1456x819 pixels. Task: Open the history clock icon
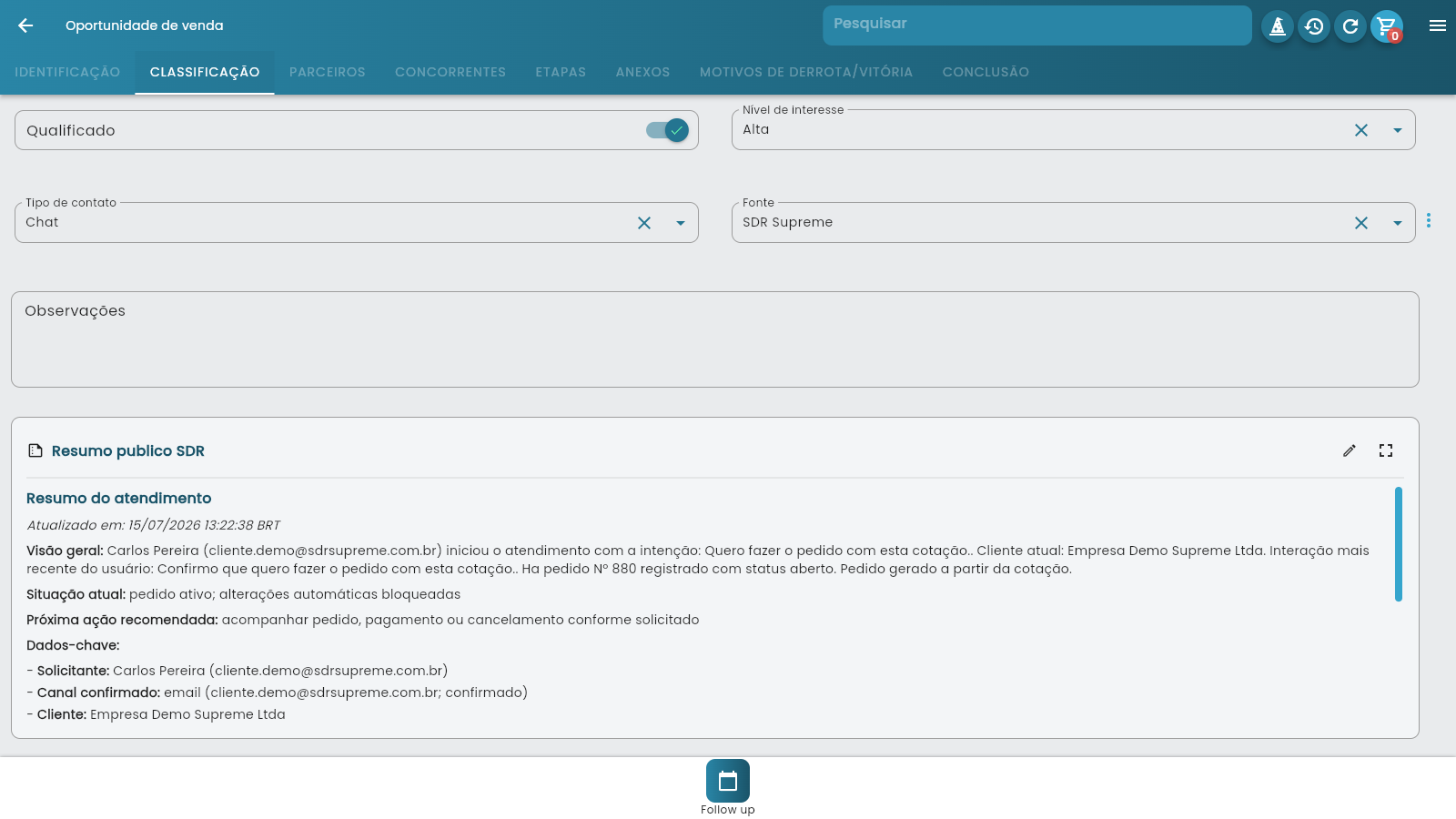point(1314,26)
